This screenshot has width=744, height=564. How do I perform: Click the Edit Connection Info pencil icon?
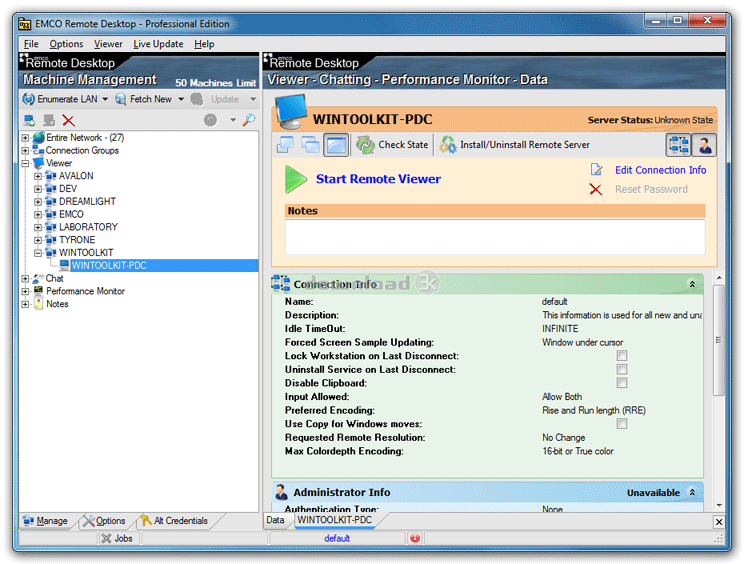596,170
